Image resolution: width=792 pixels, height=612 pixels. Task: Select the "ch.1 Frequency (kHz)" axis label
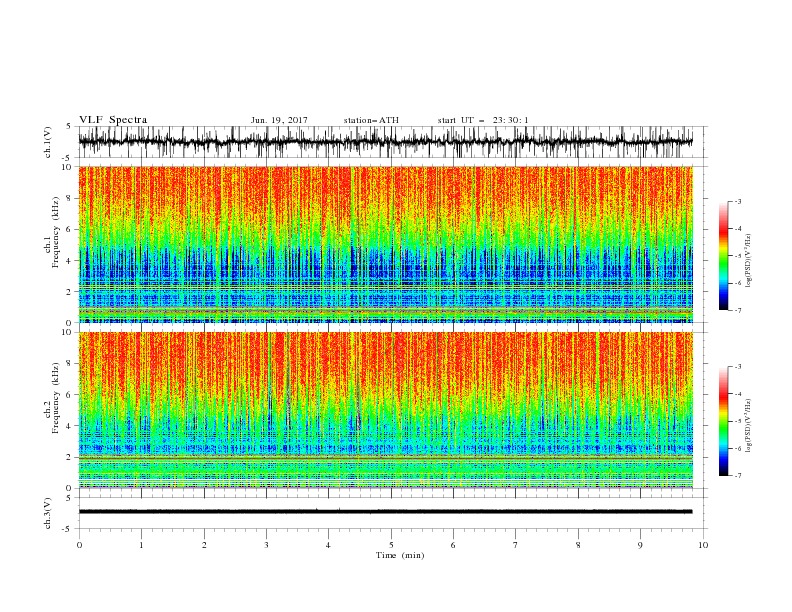pyautogui.click(x=52, y=232)
